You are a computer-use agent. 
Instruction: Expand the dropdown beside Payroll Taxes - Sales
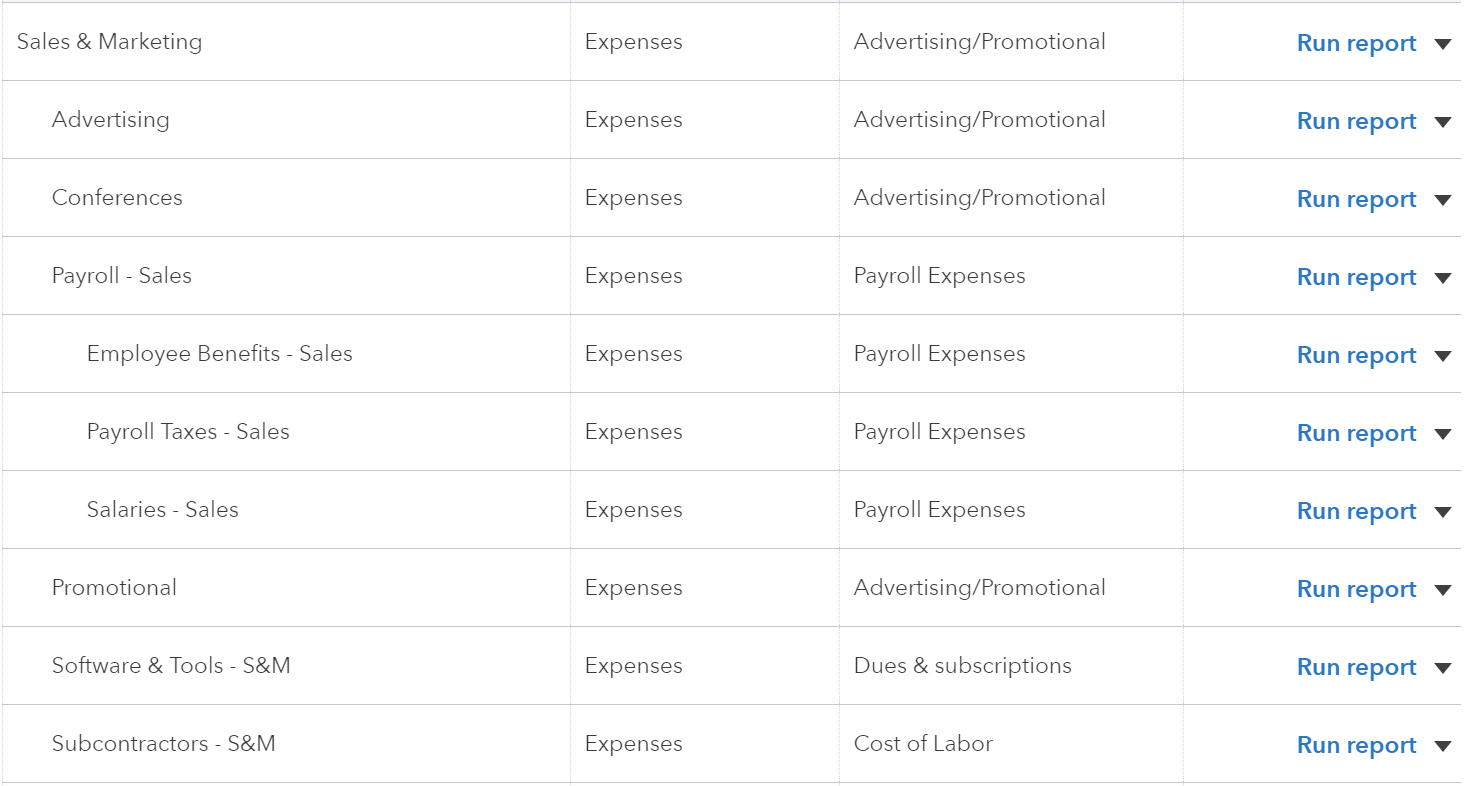pos(1443,433)
